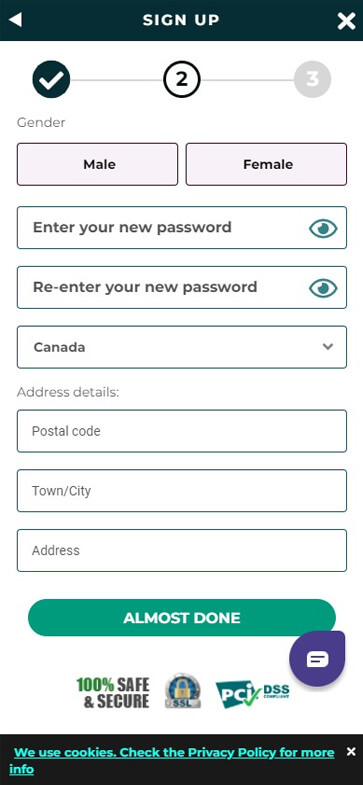The width and height of the screenshot is (363, 785).
Task: Click the completed step one checkmark
Action: pos(51,79)
